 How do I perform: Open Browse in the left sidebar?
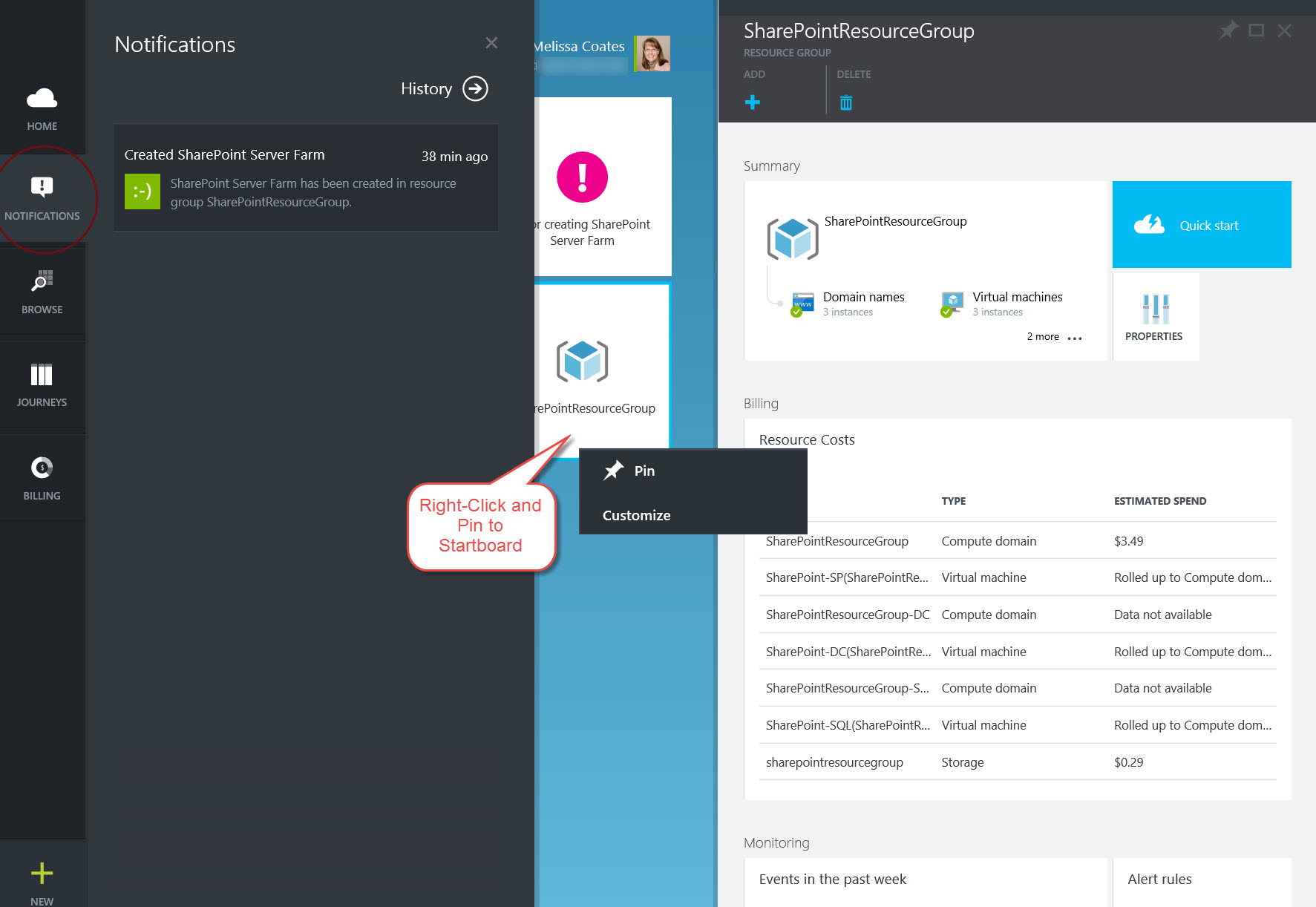[42, 292]
